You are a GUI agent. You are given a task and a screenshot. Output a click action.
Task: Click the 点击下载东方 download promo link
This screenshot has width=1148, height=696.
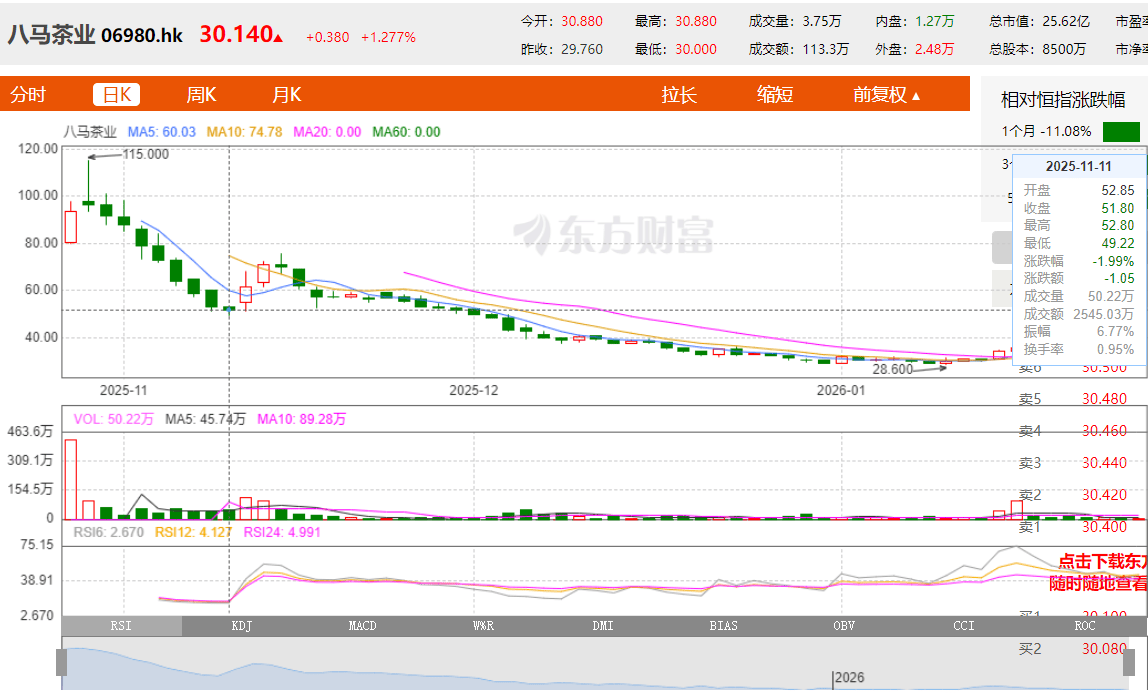(x=1103, y=561)
